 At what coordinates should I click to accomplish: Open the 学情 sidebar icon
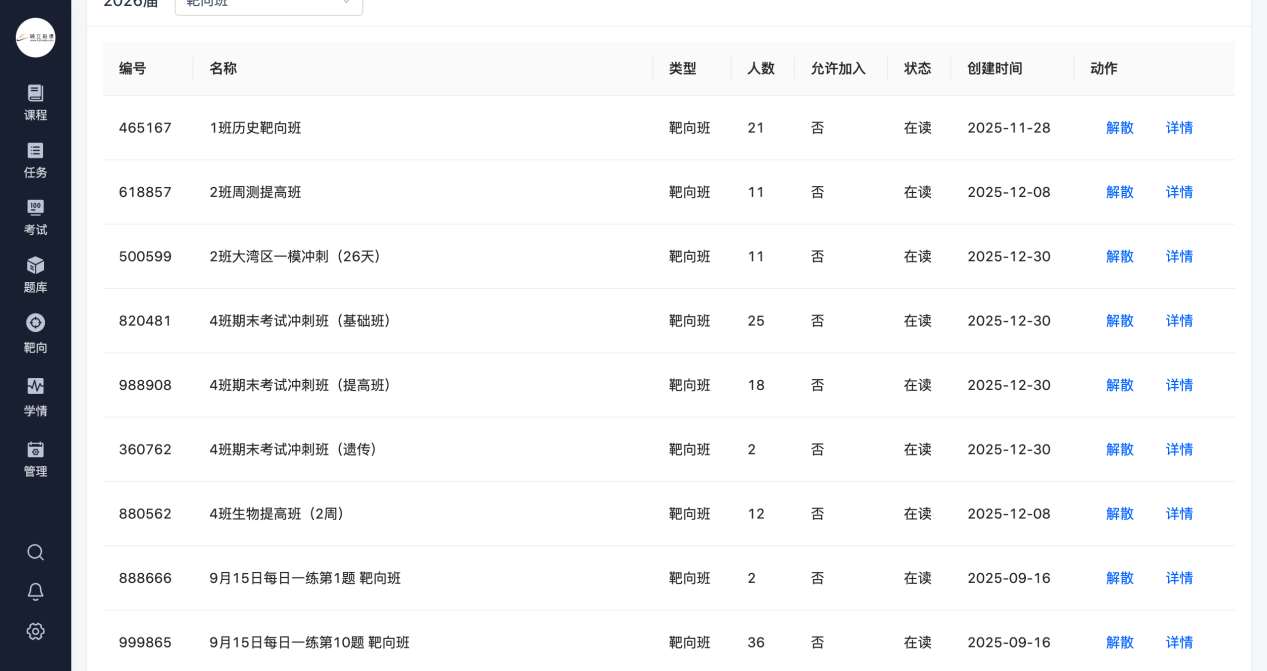[35, 397]
